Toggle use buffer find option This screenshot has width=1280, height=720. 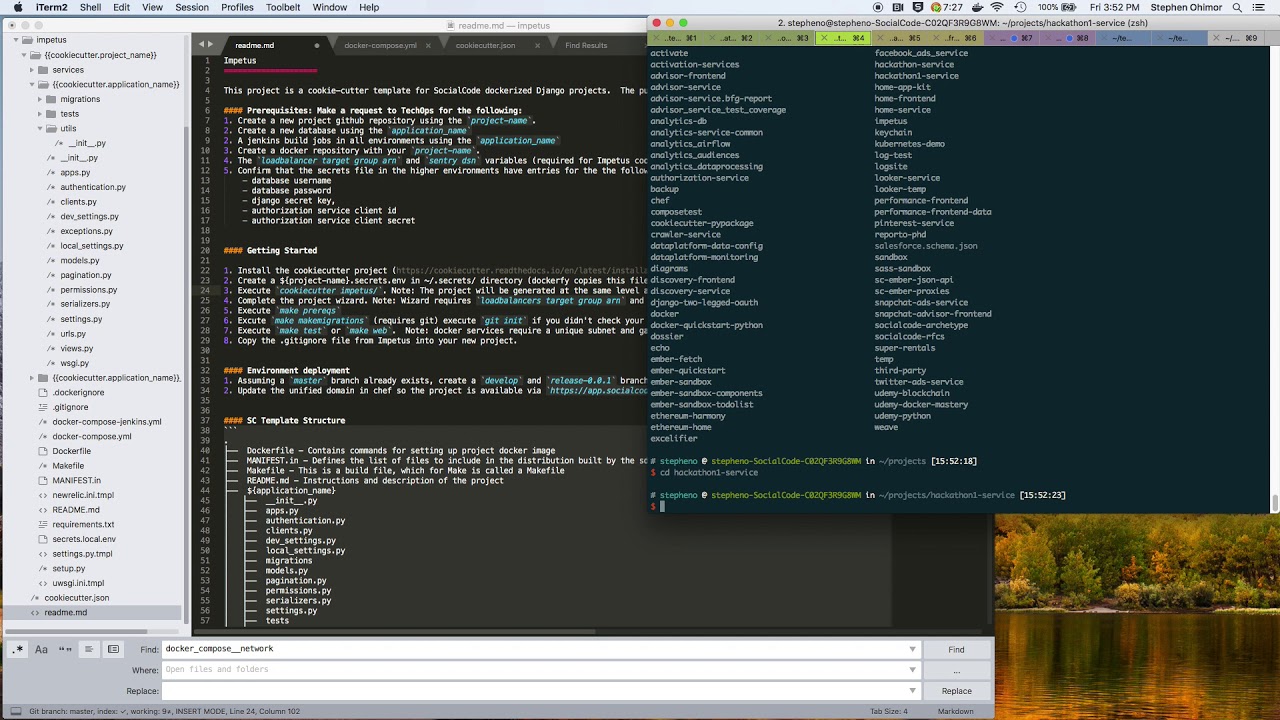click(x=113, y=649)
